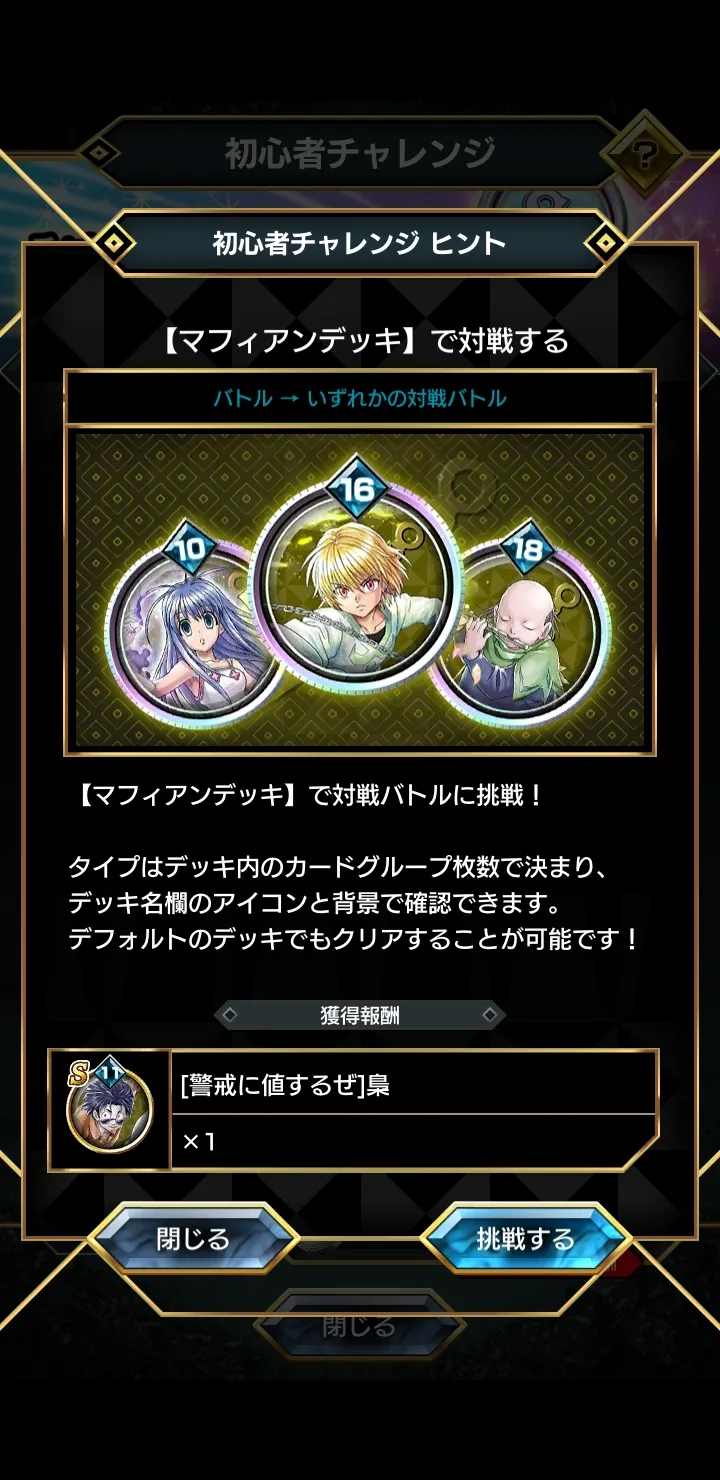Tap the left diamond ornament on the title banner

115,242
